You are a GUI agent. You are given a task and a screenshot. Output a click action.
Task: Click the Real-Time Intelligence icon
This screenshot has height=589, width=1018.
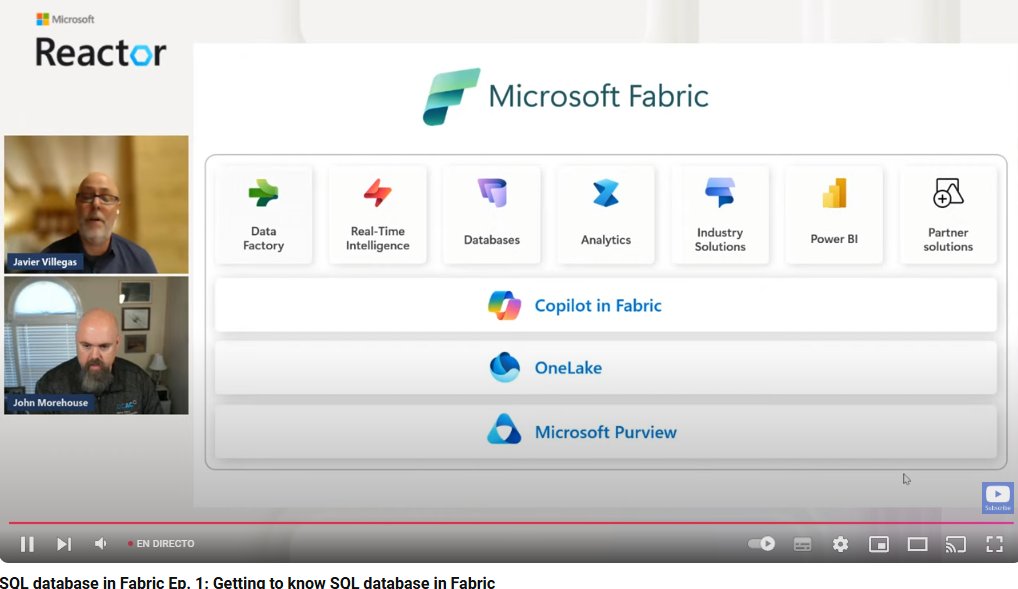[x=377, y=193]
